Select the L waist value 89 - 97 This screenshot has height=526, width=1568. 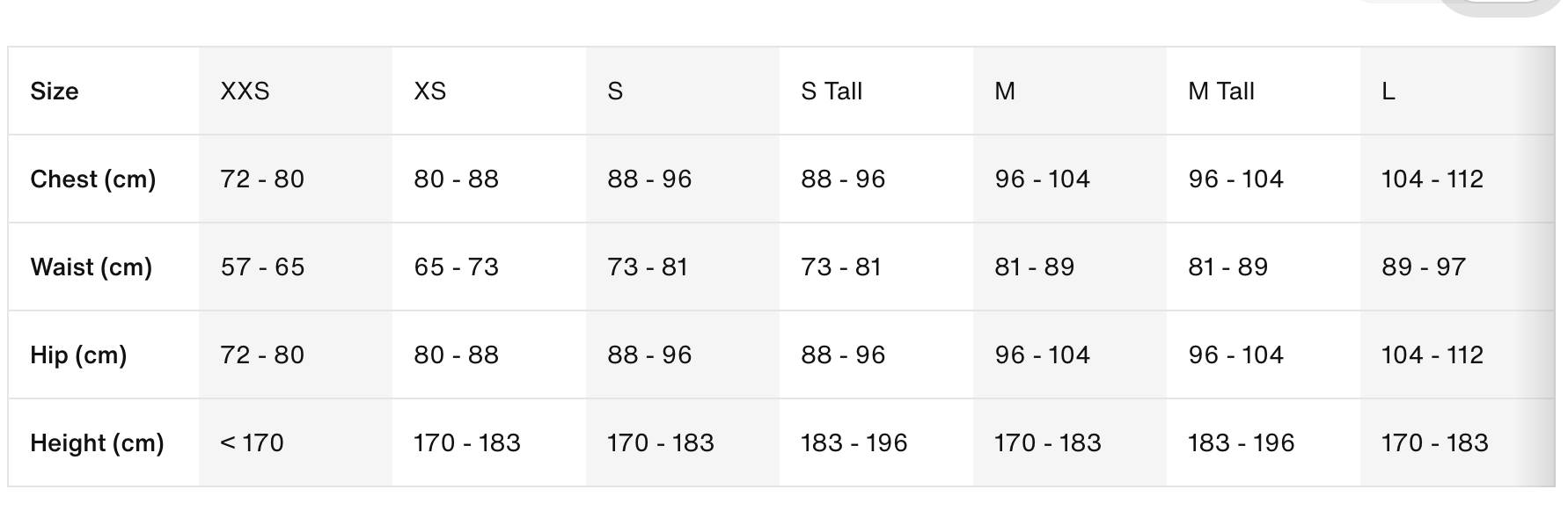(x=1424, y=267)
